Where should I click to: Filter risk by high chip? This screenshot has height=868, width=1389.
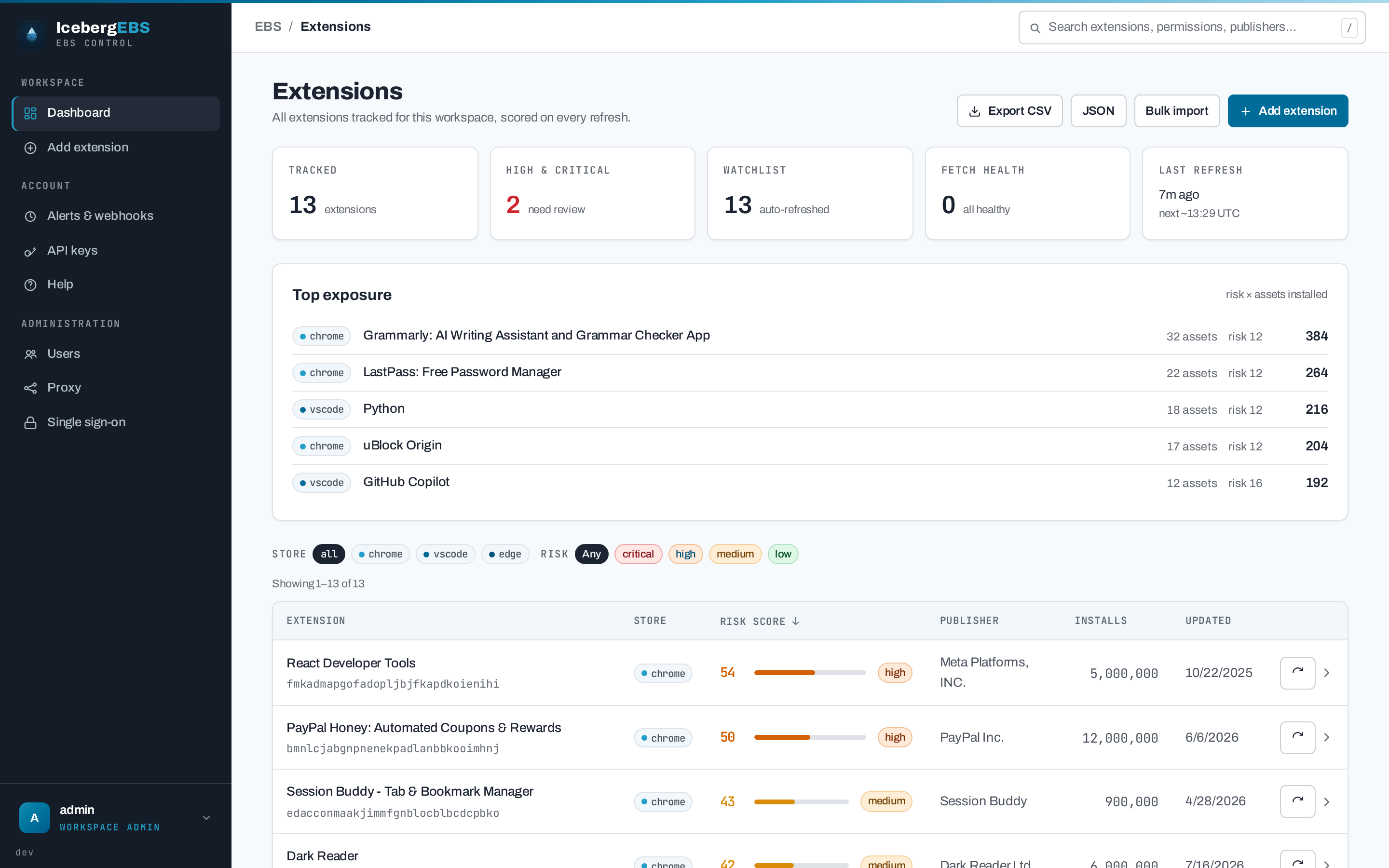click(685, 554)
